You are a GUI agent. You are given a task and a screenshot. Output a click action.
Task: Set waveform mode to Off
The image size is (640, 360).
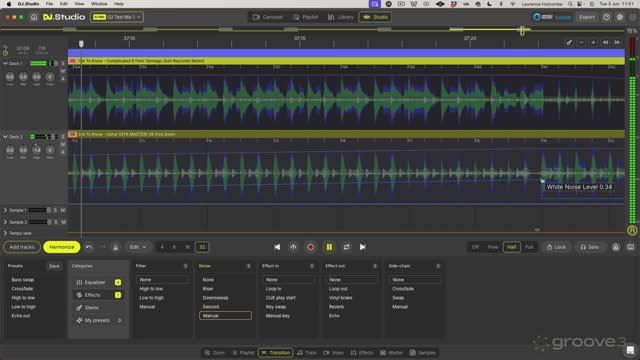pyautogui.click(x=476, y=247)
